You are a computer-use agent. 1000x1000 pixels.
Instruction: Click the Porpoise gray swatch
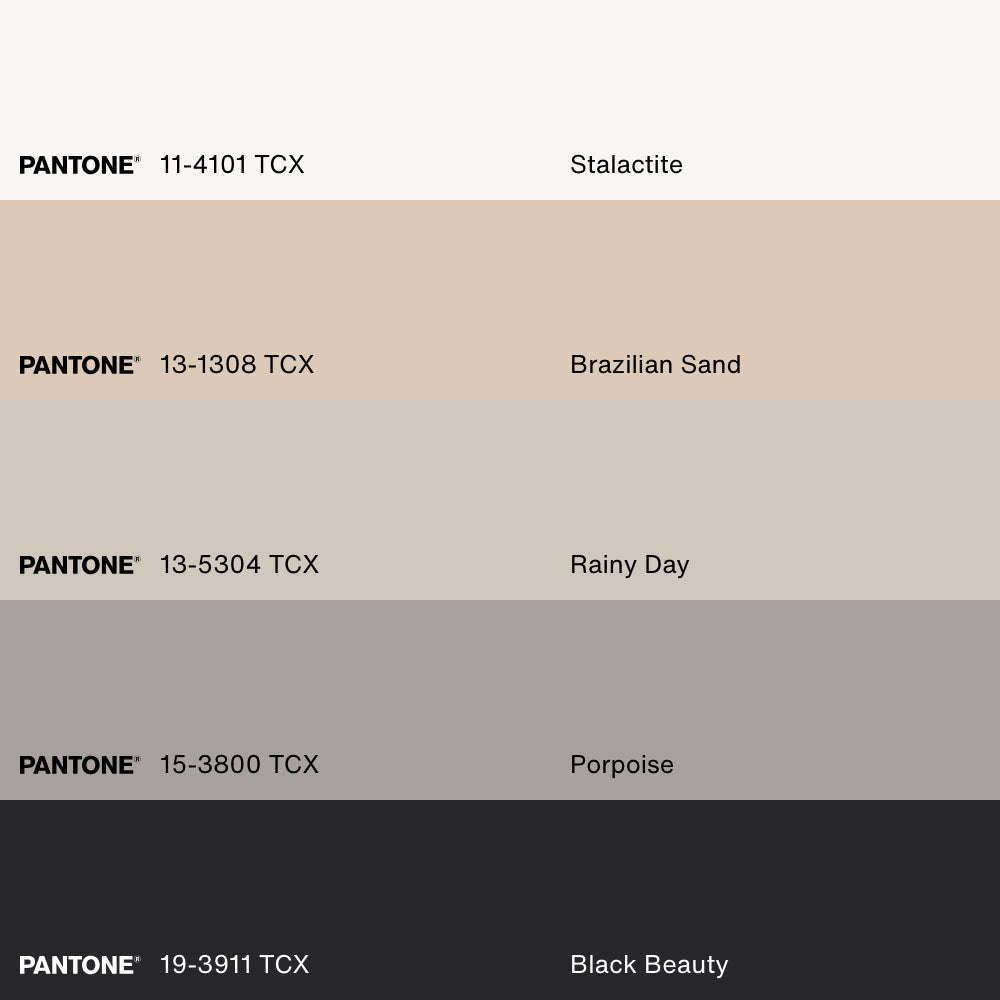(500, 680)
